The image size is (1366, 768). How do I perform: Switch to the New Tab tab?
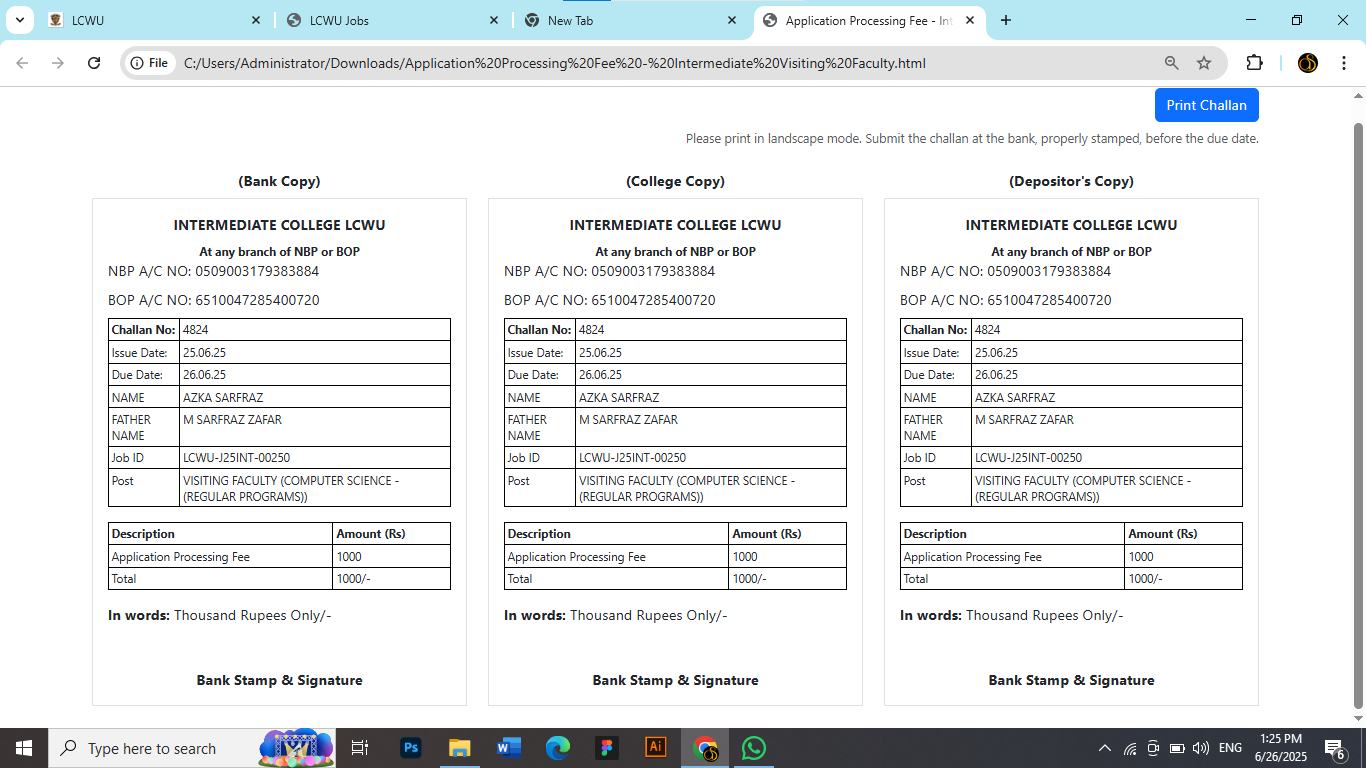[x=631, y=20]
